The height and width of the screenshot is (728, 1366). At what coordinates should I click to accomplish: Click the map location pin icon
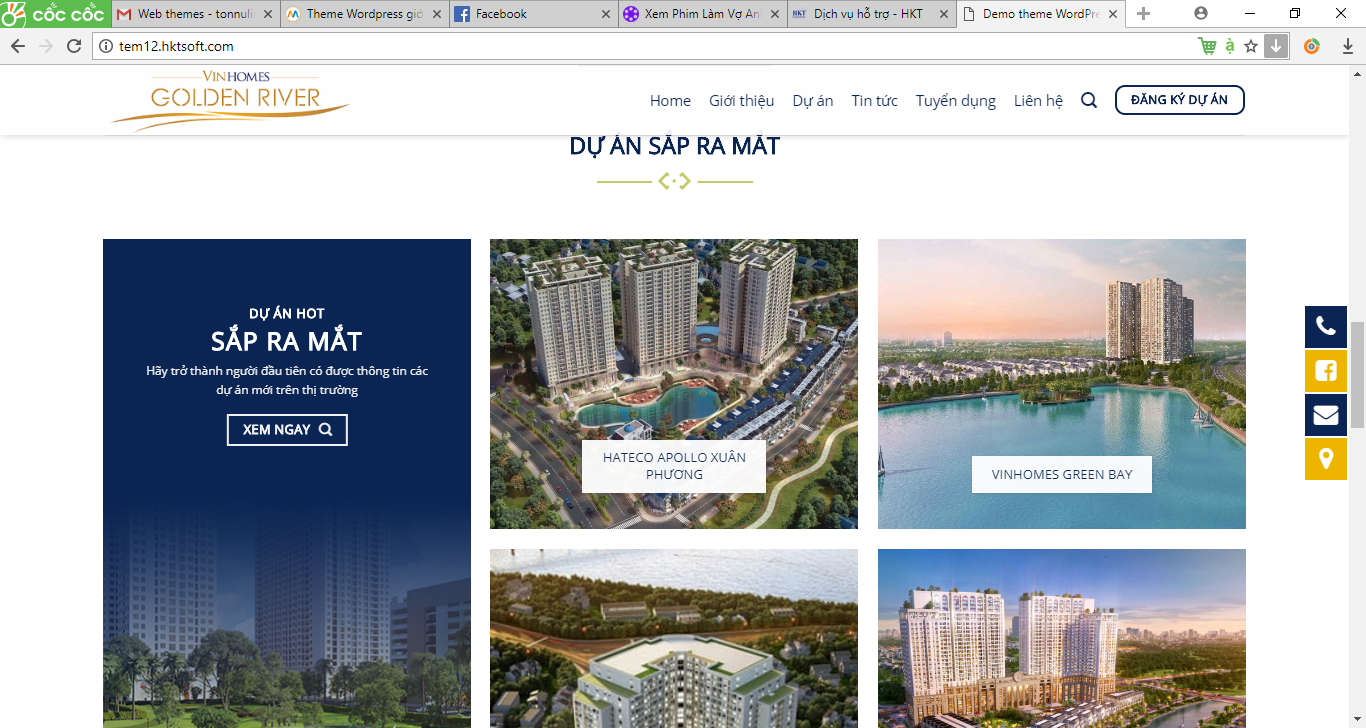[1325, 459]
